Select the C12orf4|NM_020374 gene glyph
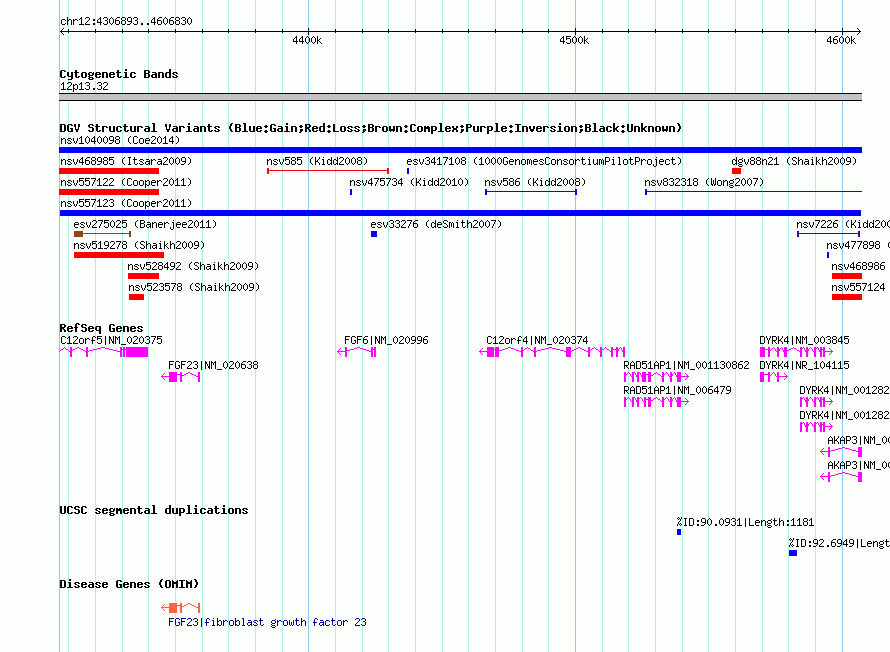 (552, 352)
